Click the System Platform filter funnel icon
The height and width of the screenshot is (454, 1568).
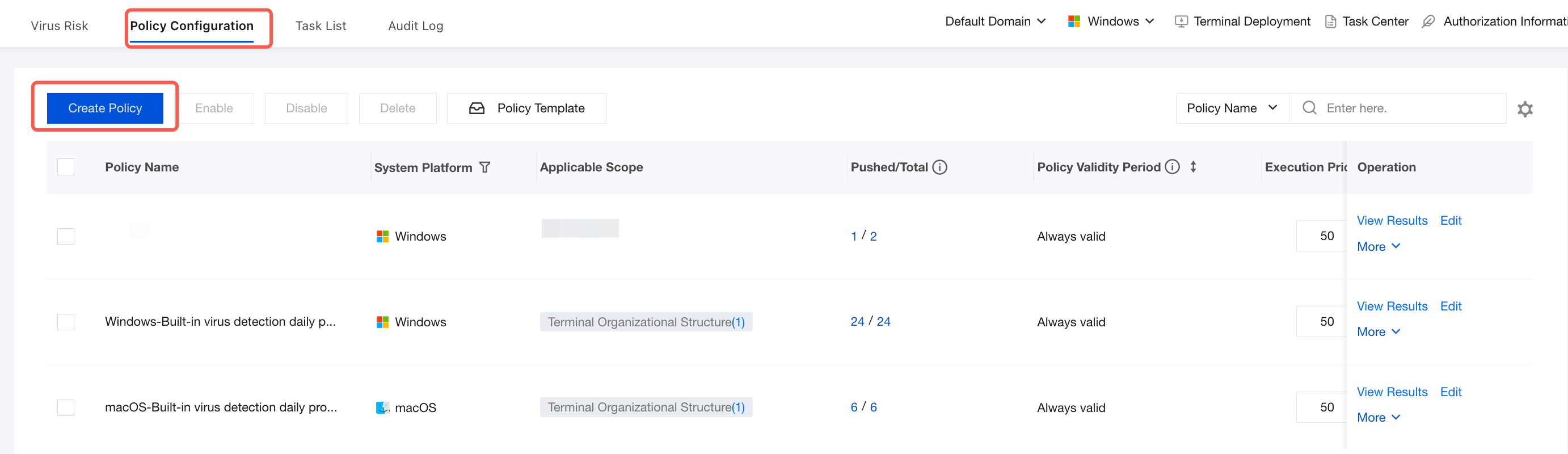(484, 167)
